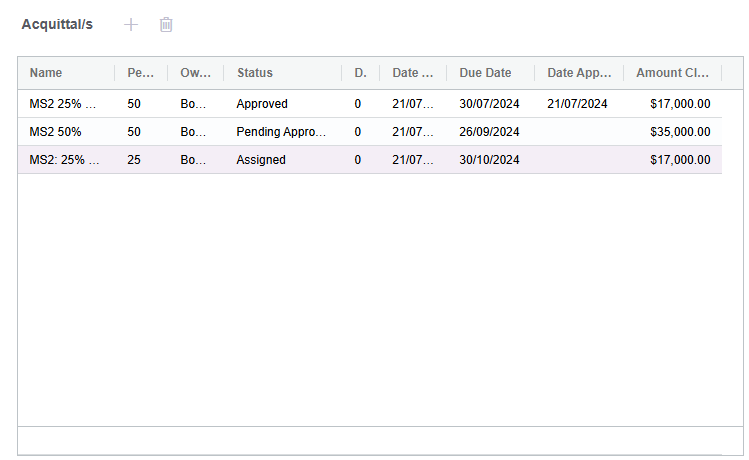Viewport: 749px width, 460px height.
Task: Click the $35,000.00 amount cell
Action: coord(680,132)
